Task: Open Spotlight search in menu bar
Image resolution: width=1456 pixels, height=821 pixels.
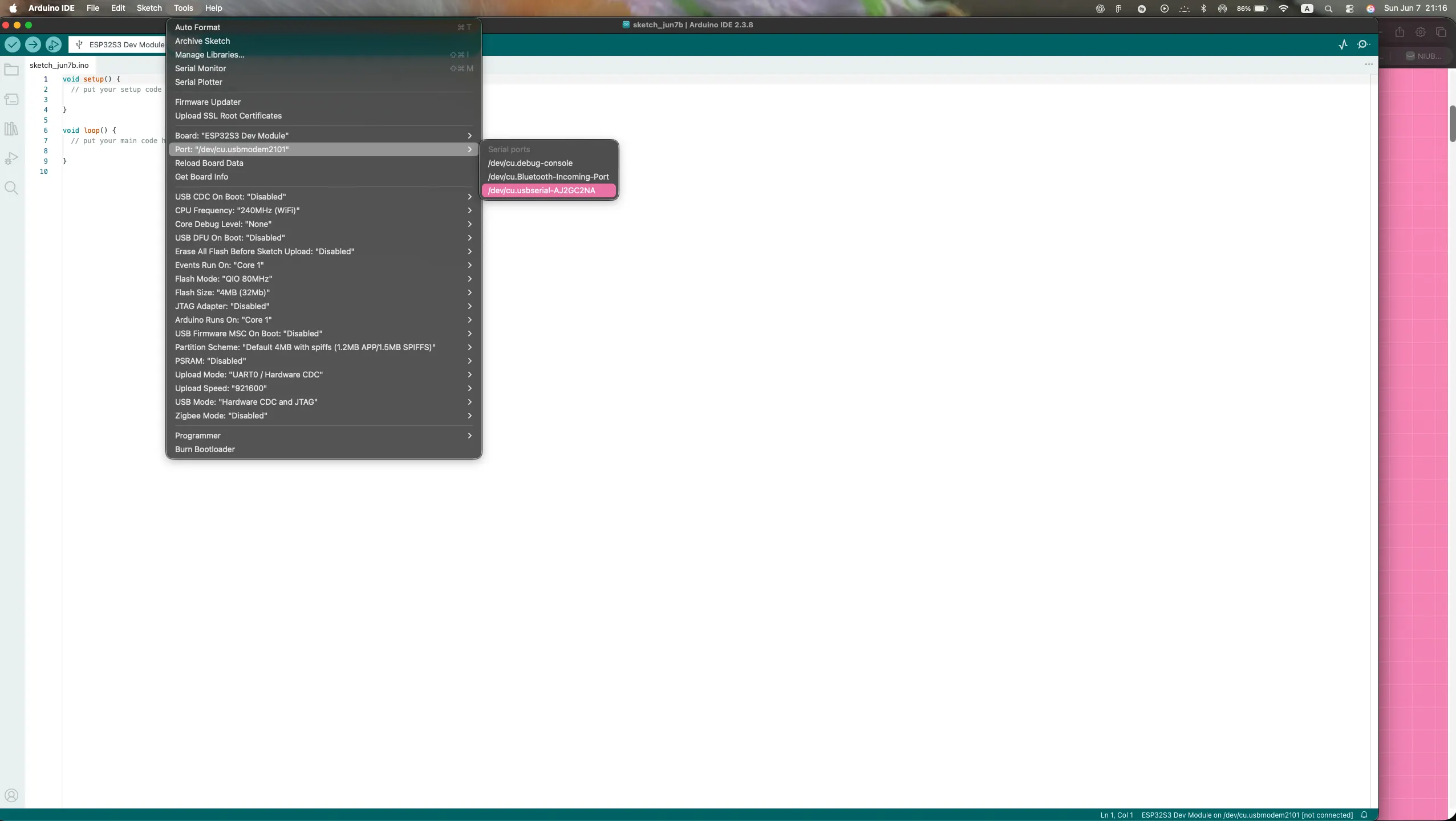Action: [x=1328, y=9]
